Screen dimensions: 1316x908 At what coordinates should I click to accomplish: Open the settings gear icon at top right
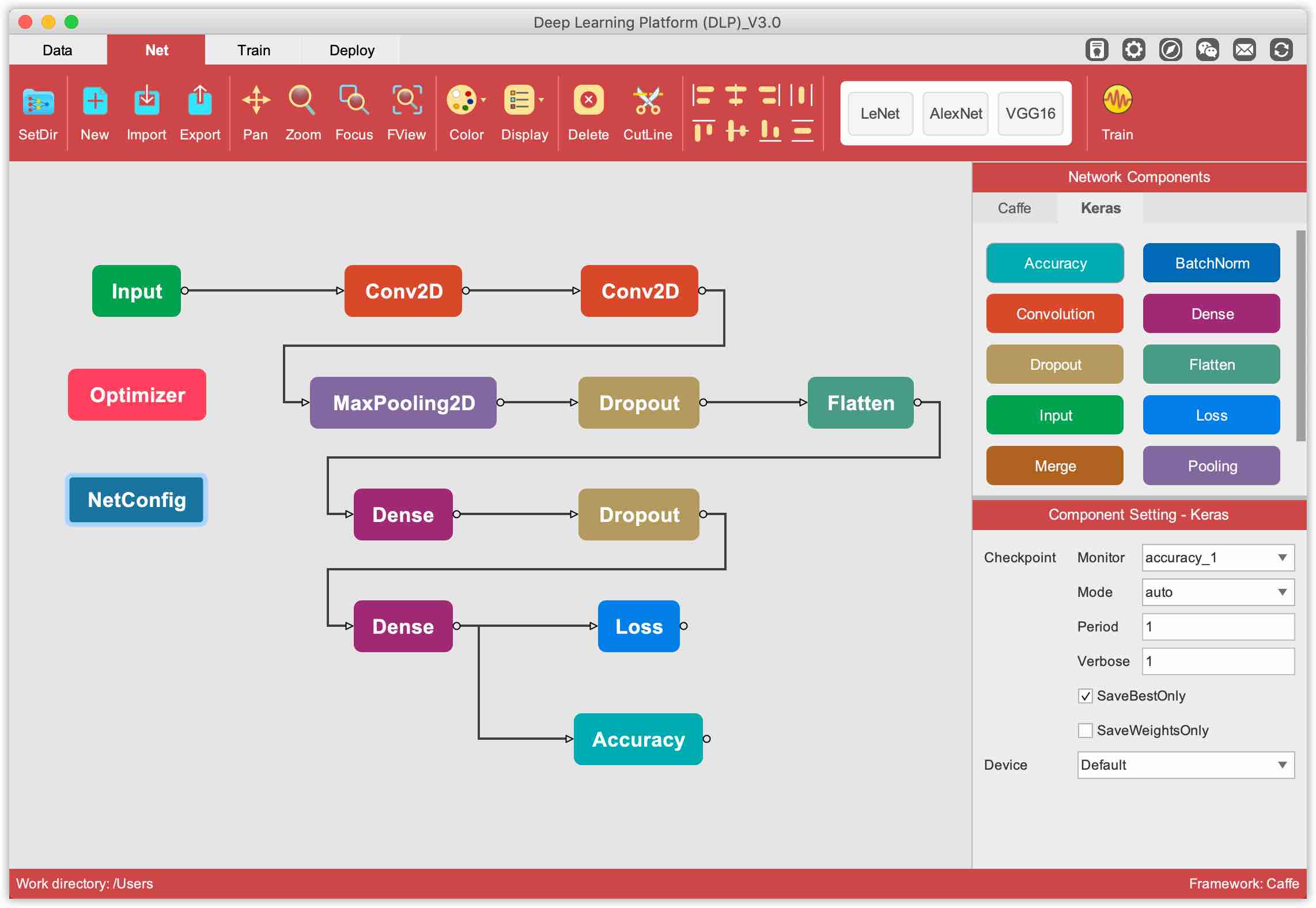pyautogui.click(x=1133, y=50)
